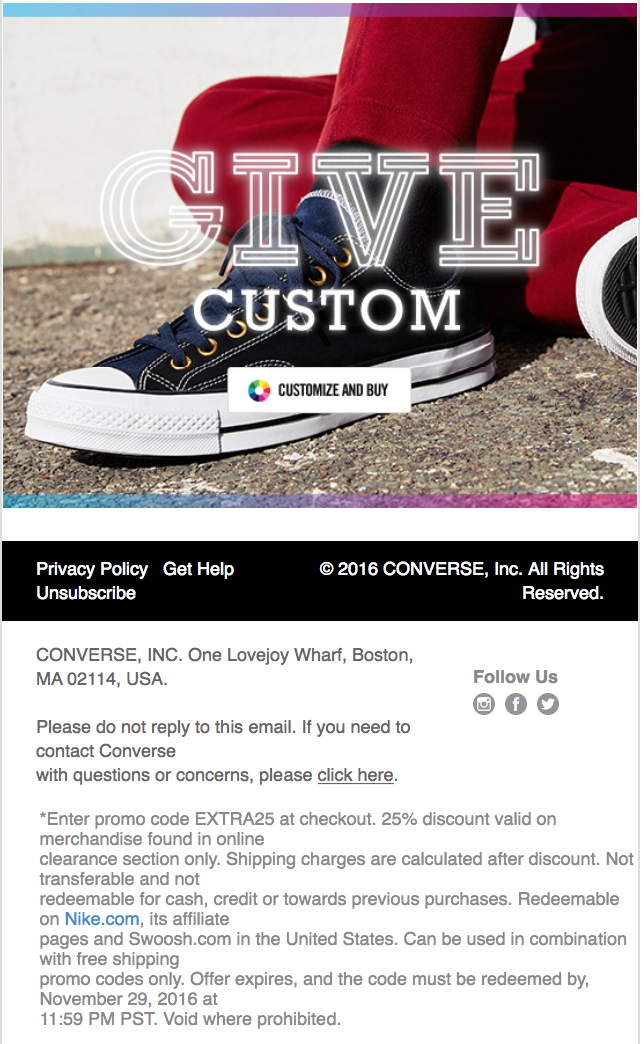Viewport: 644px width, 1044px height.
Task: Click the gradient color bar below image
Action: 320,501
